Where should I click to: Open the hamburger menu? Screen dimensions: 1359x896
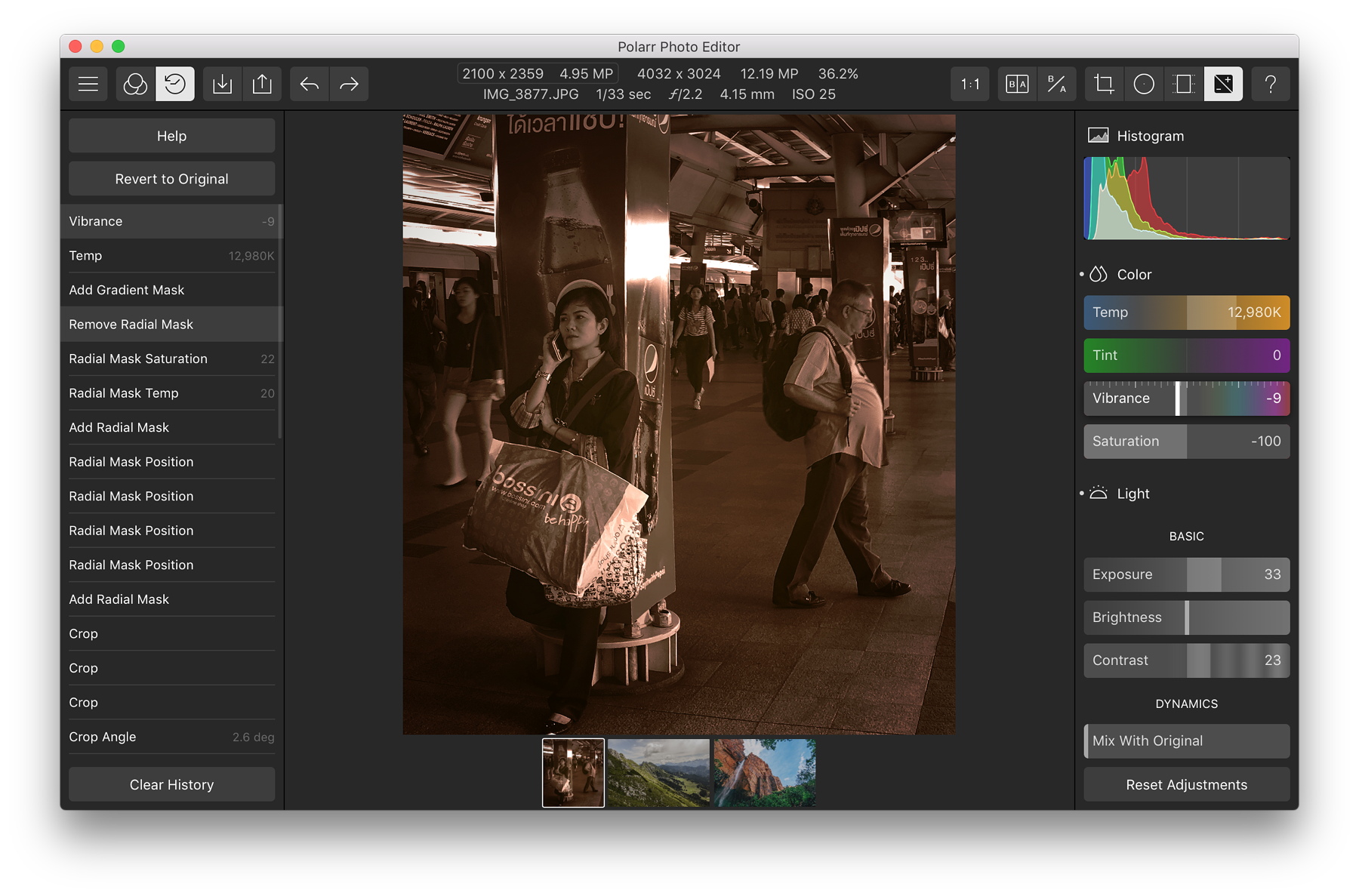(x=88, y=84)
